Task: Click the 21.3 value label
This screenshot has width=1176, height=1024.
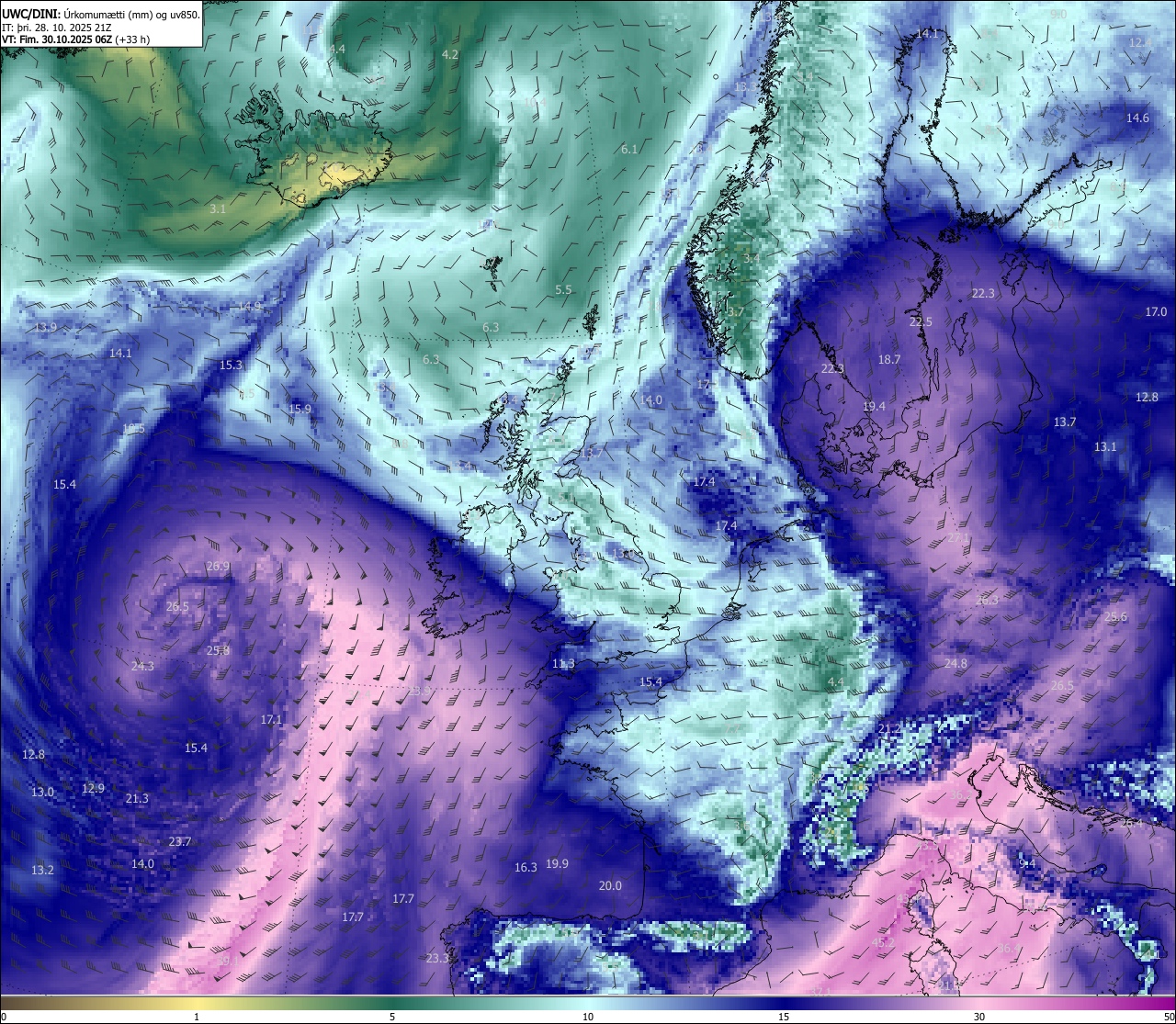Action: coord(137,798)
